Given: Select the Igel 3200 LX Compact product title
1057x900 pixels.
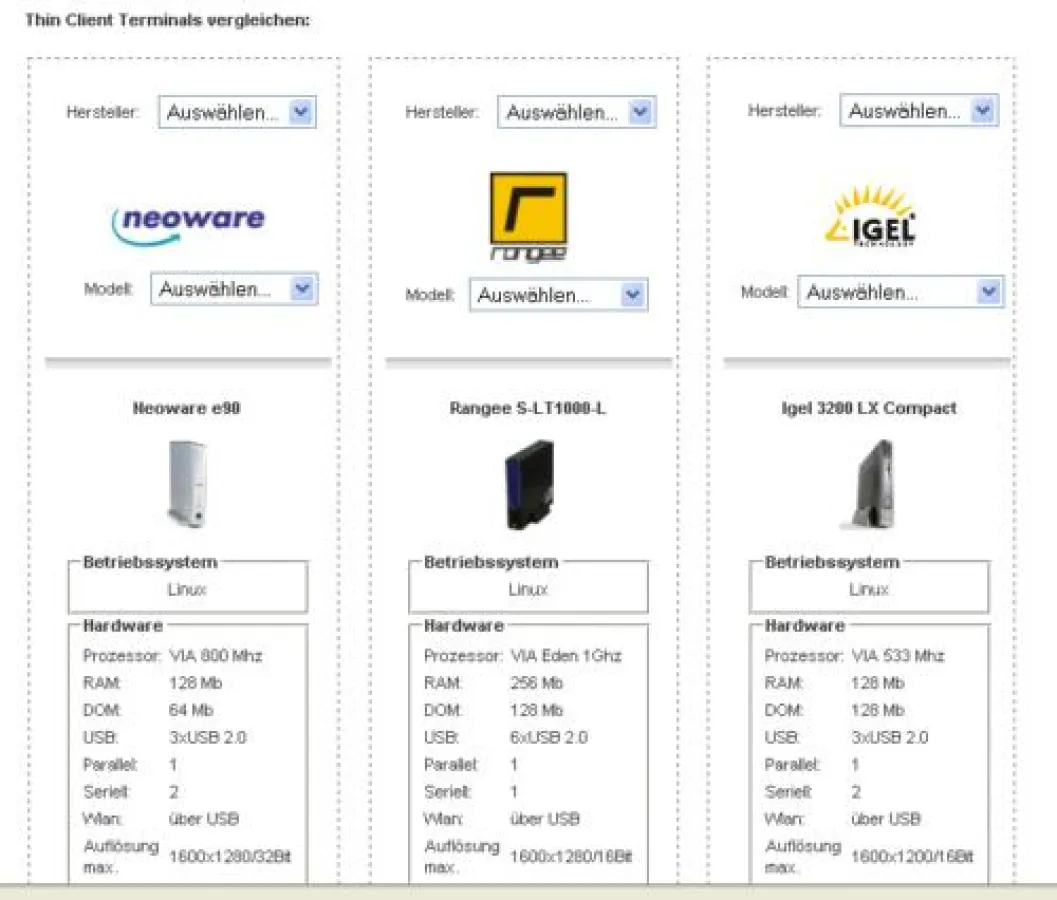Looking at the screenshot, I should click(870, 407).
